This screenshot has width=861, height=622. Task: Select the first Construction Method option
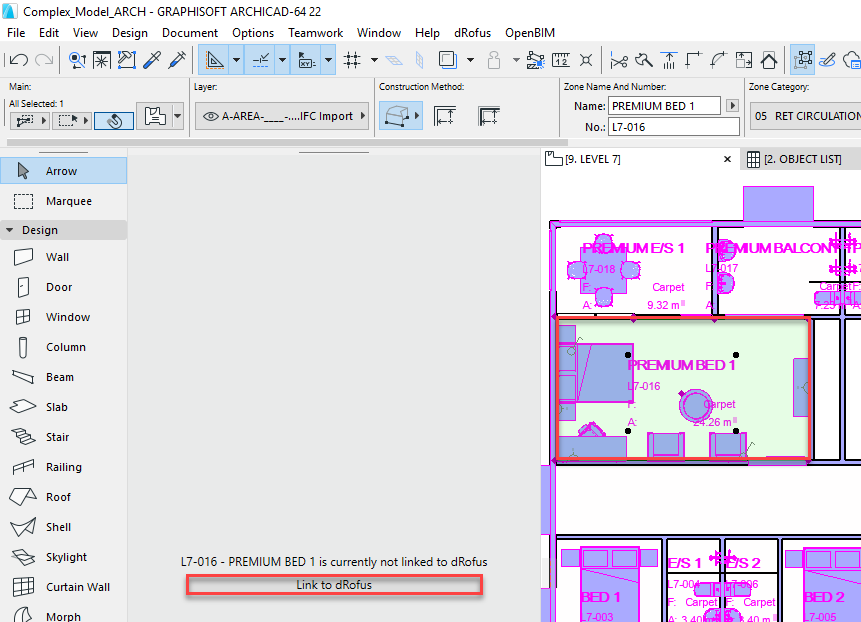[400, 114]
